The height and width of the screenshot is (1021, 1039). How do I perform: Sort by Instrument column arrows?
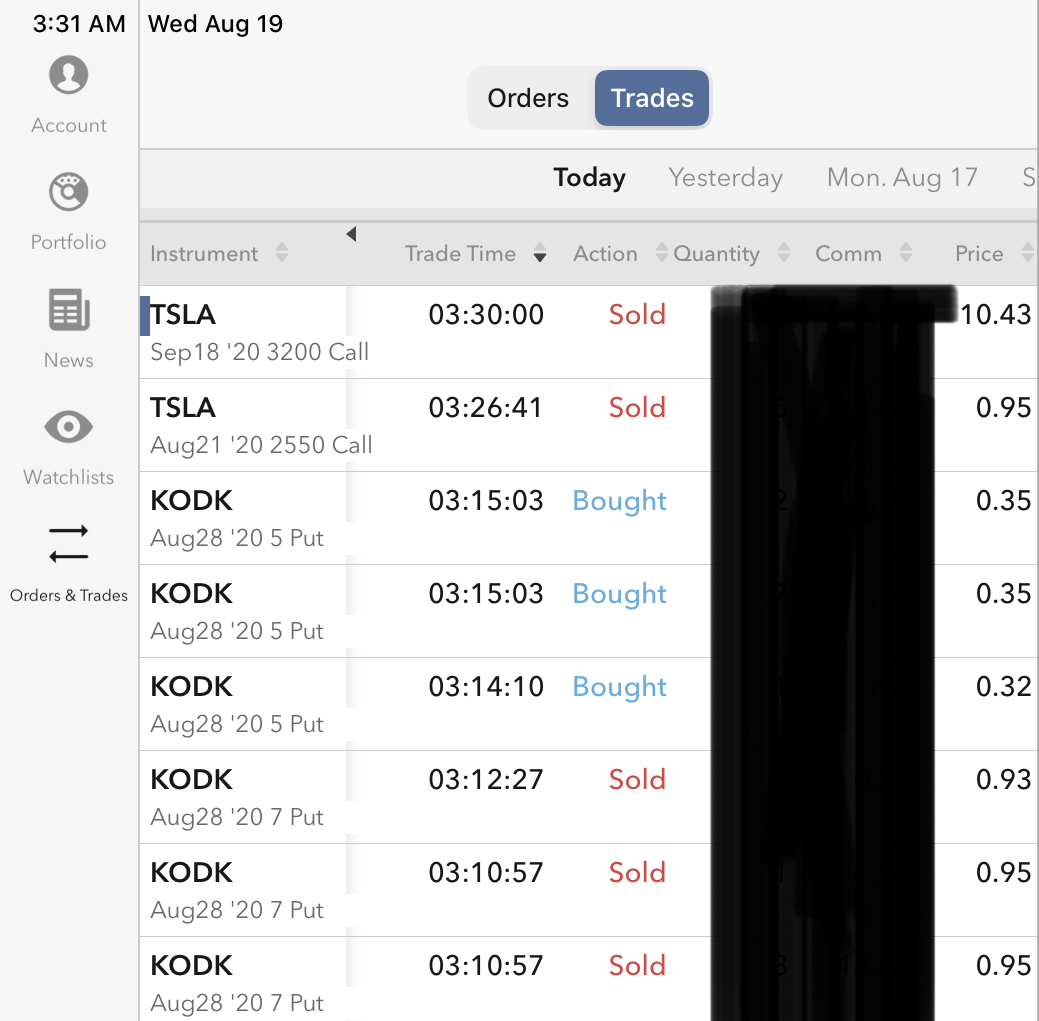click(282, 254)
